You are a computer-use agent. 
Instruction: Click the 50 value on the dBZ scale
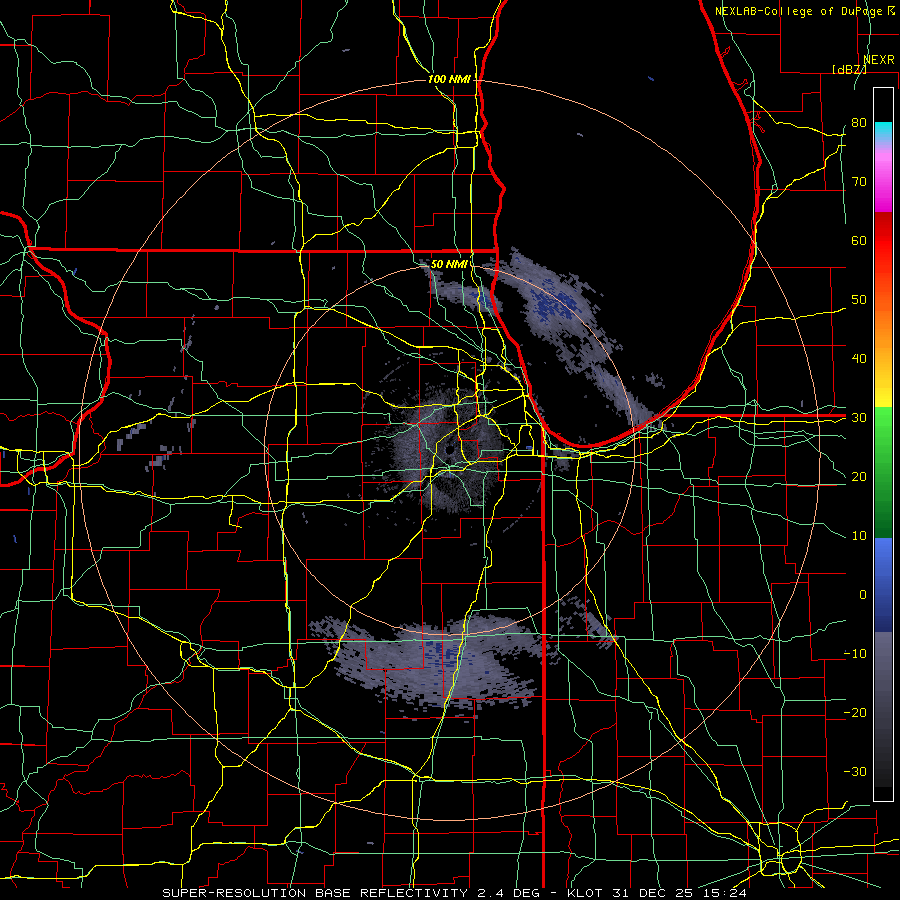[x=859, y=300]
